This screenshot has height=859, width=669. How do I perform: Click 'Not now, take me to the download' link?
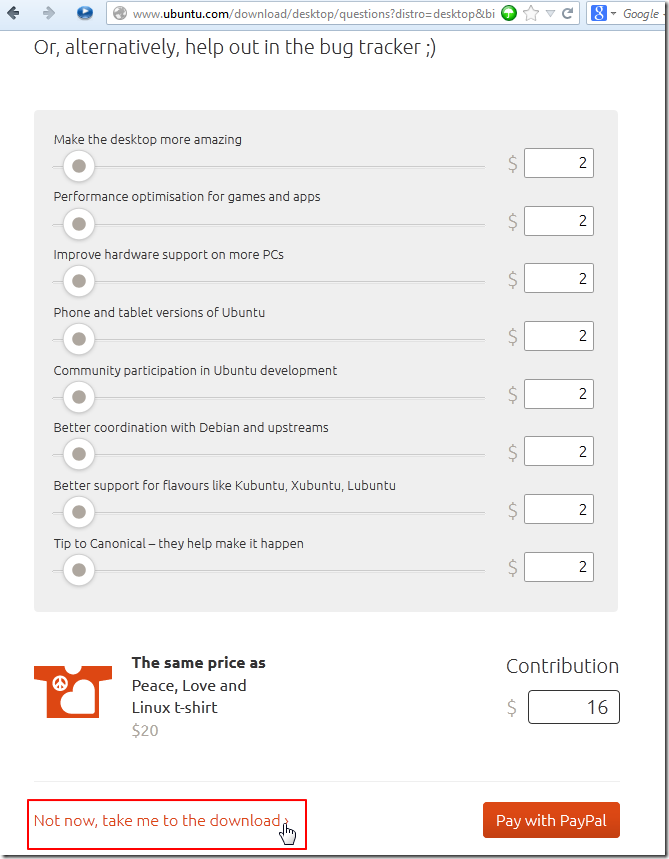pyautogui.click(x=160, y=821)
